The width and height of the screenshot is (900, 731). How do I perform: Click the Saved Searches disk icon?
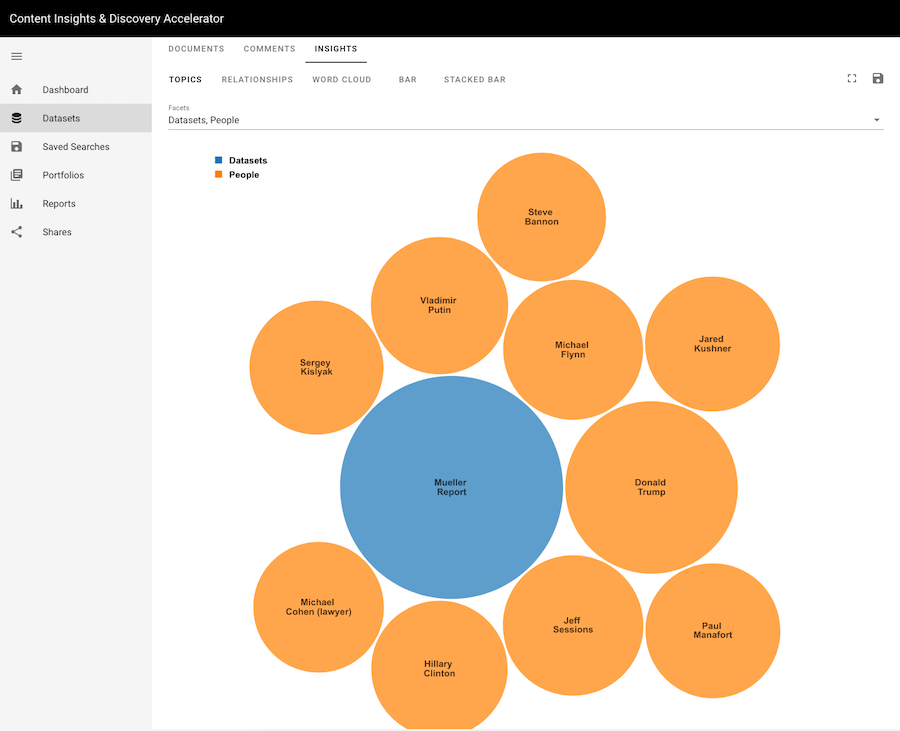[16, 147]
